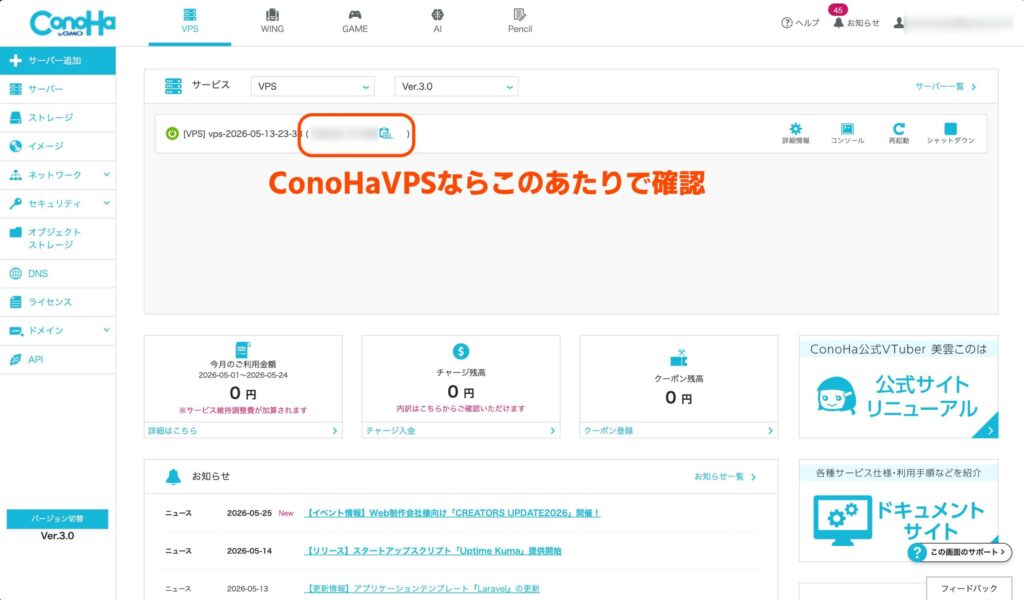Open DNS in the sidebar
Viewport: 1024px width, 600px height.
(x=57, y=274)
